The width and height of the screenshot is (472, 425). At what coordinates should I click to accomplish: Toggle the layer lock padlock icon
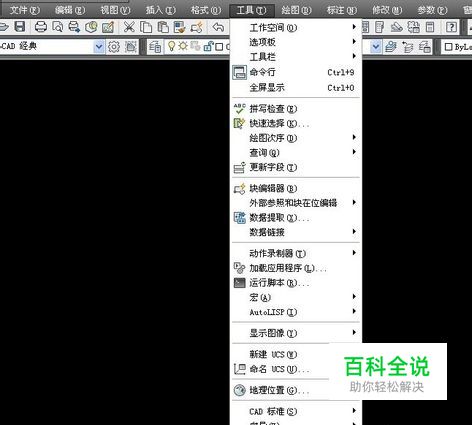[208, 46]
